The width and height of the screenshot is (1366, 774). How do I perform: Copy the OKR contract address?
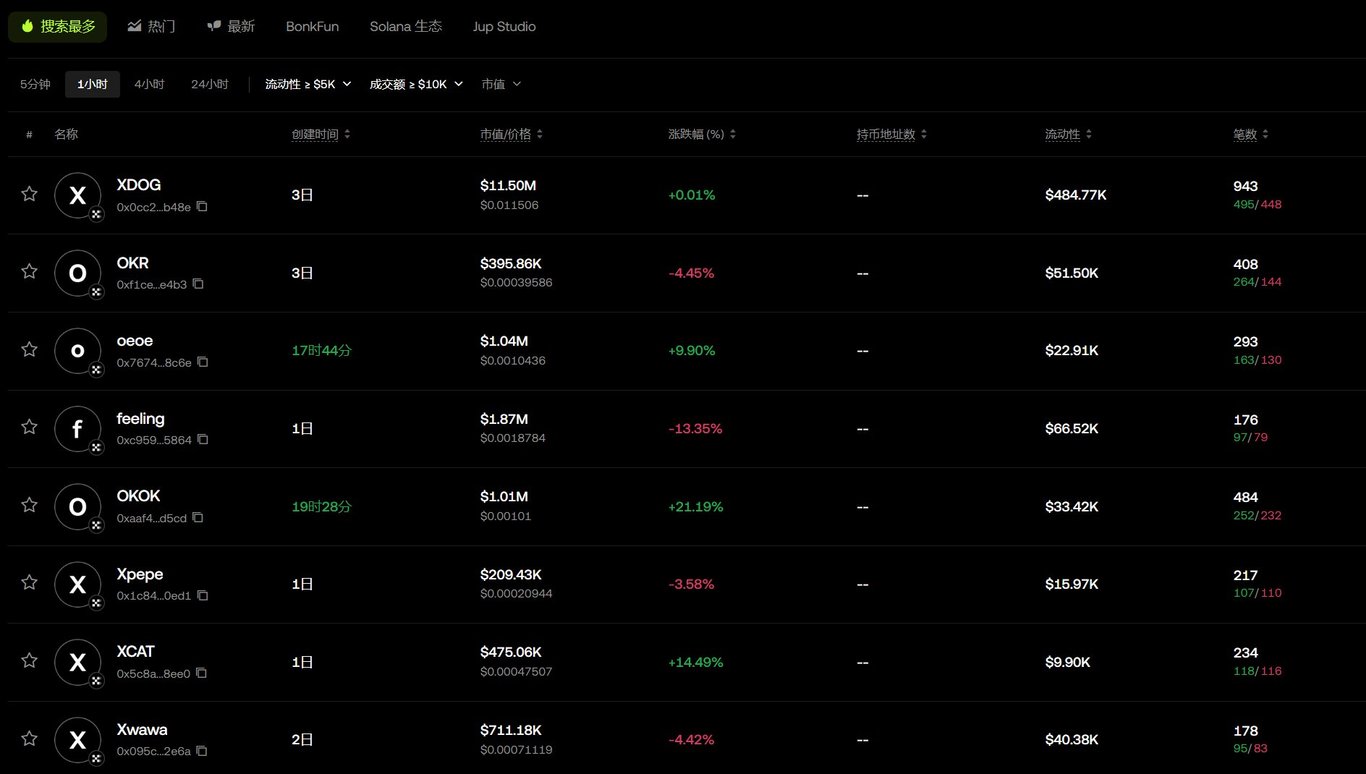(198, 285)
